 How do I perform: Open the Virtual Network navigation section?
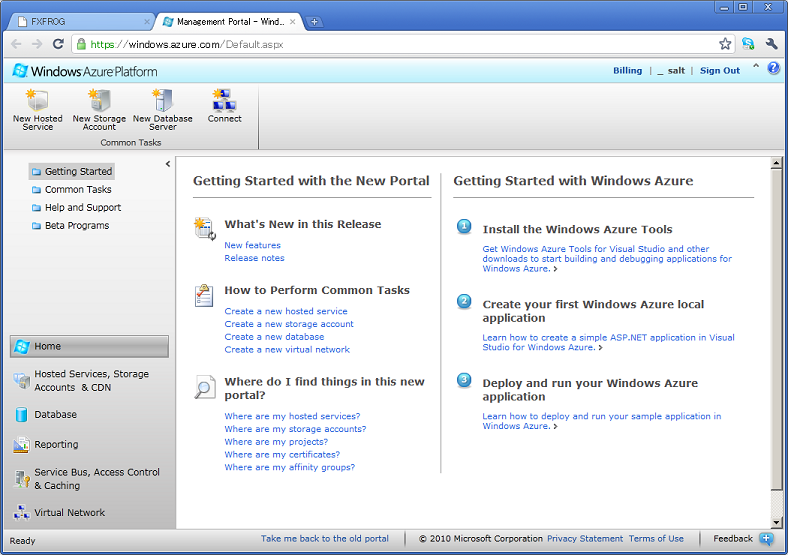pos(69,513)
